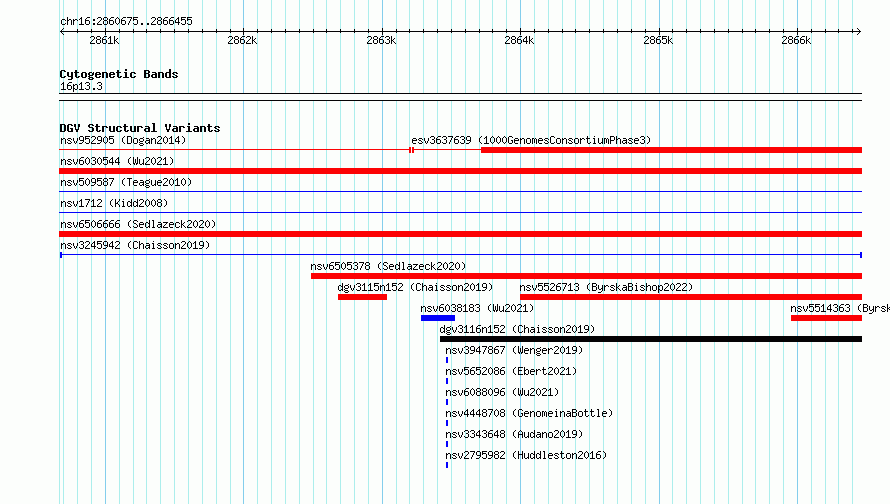Click the 2866k ruler mark
This screenshot has width=890, height=504.
coord(796,40)
